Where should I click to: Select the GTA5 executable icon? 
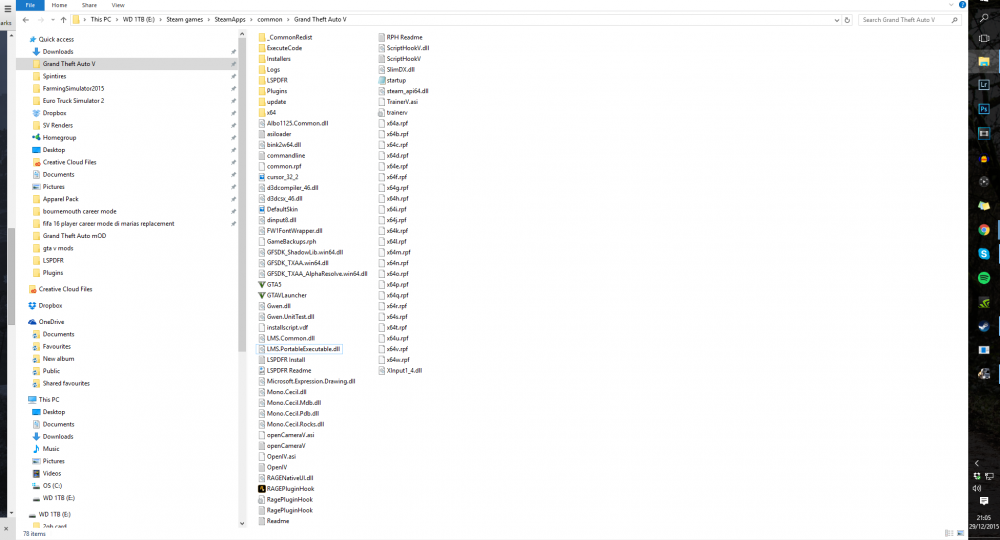261,284
